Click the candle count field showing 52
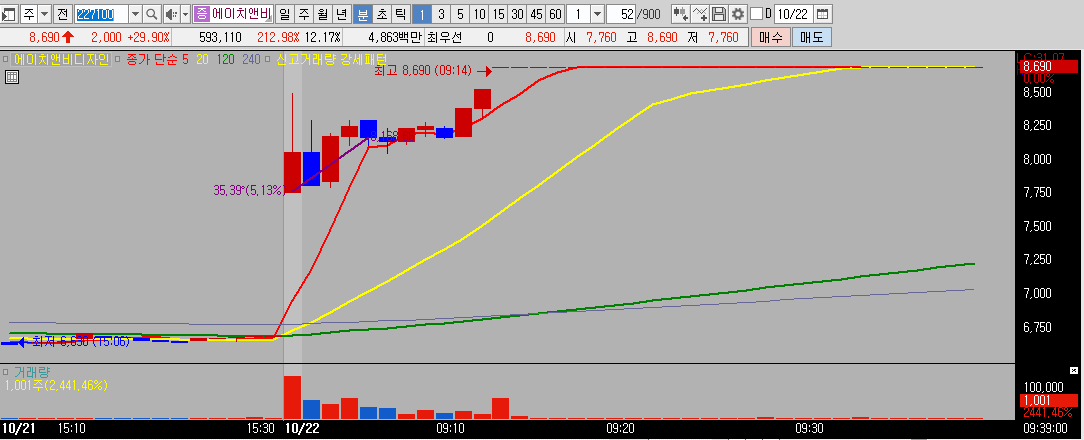Viewport: 1084px width, 440px height. (621, 13)
